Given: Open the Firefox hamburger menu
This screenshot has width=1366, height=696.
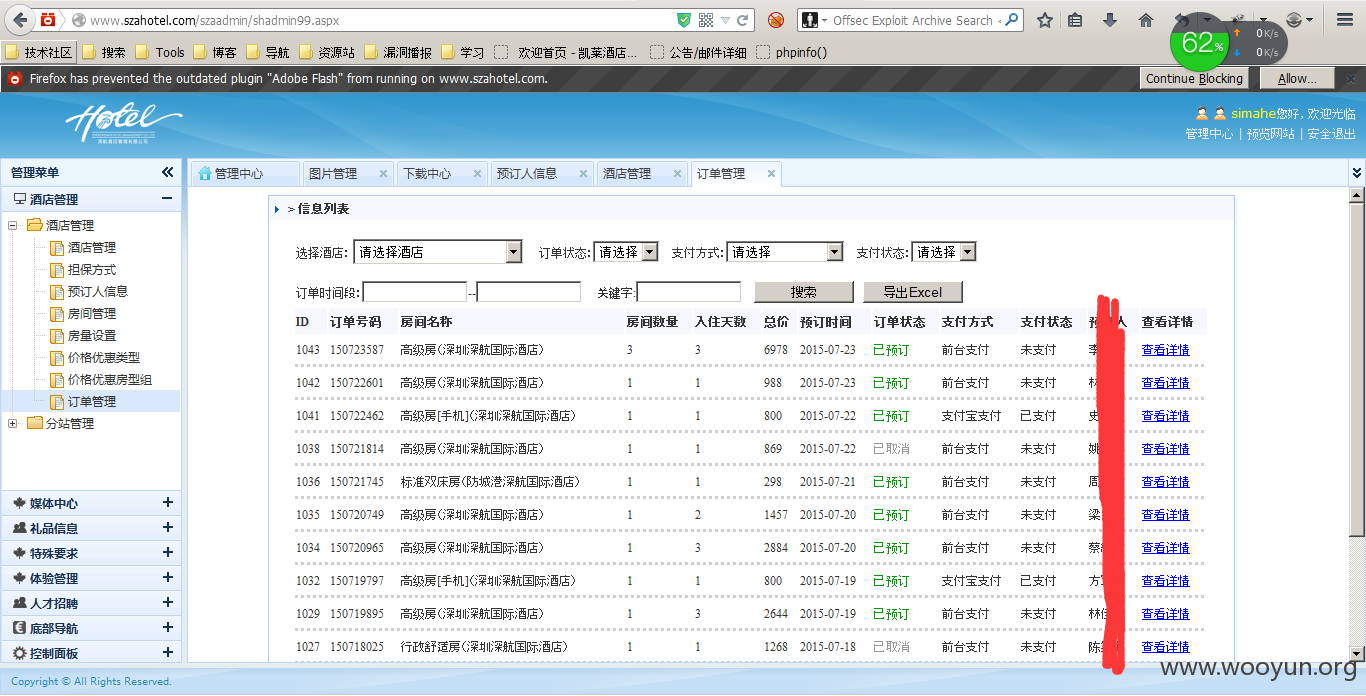Looking at the screenshot, I should 1345,20.
